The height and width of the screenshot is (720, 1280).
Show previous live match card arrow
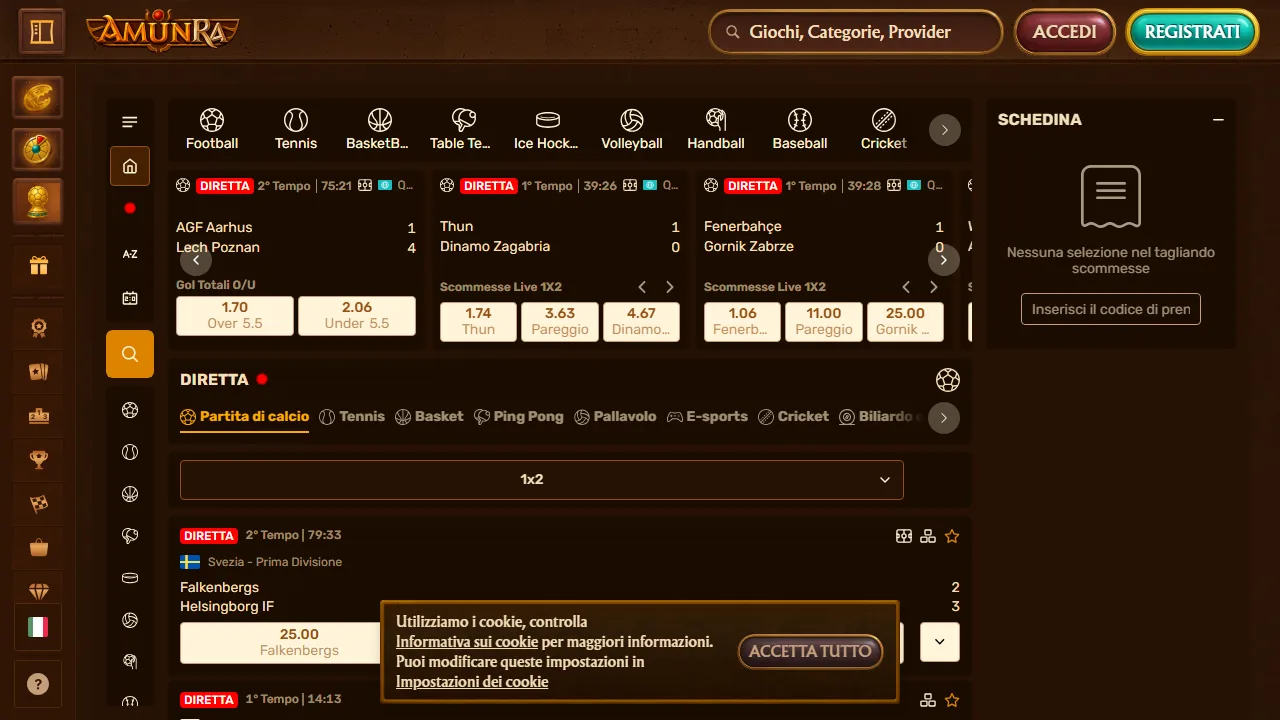pos(196,261)
